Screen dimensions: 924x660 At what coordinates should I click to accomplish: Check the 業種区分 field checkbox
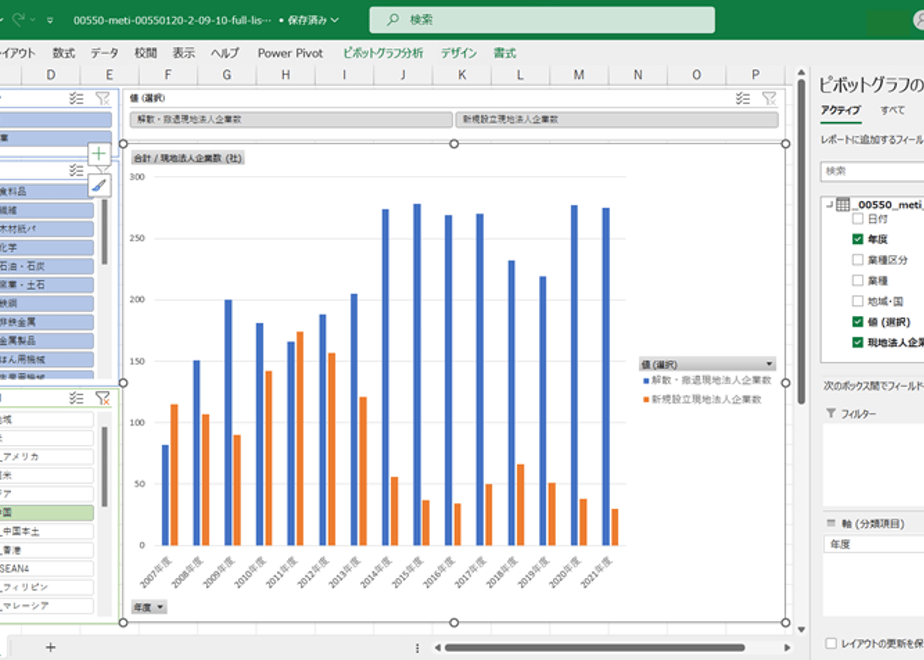click(x=858, y=260)
